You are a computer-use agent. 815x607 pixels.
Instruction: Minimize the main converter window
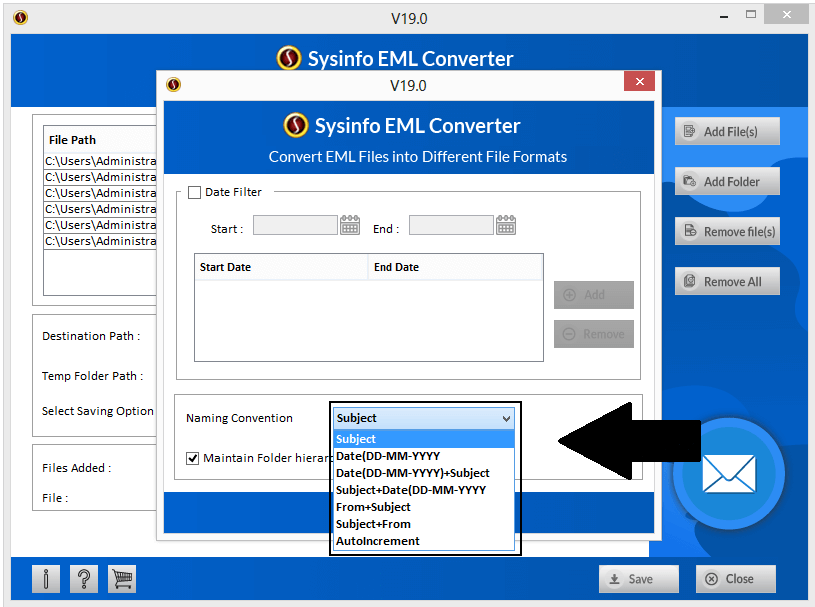tap(724, 17)
